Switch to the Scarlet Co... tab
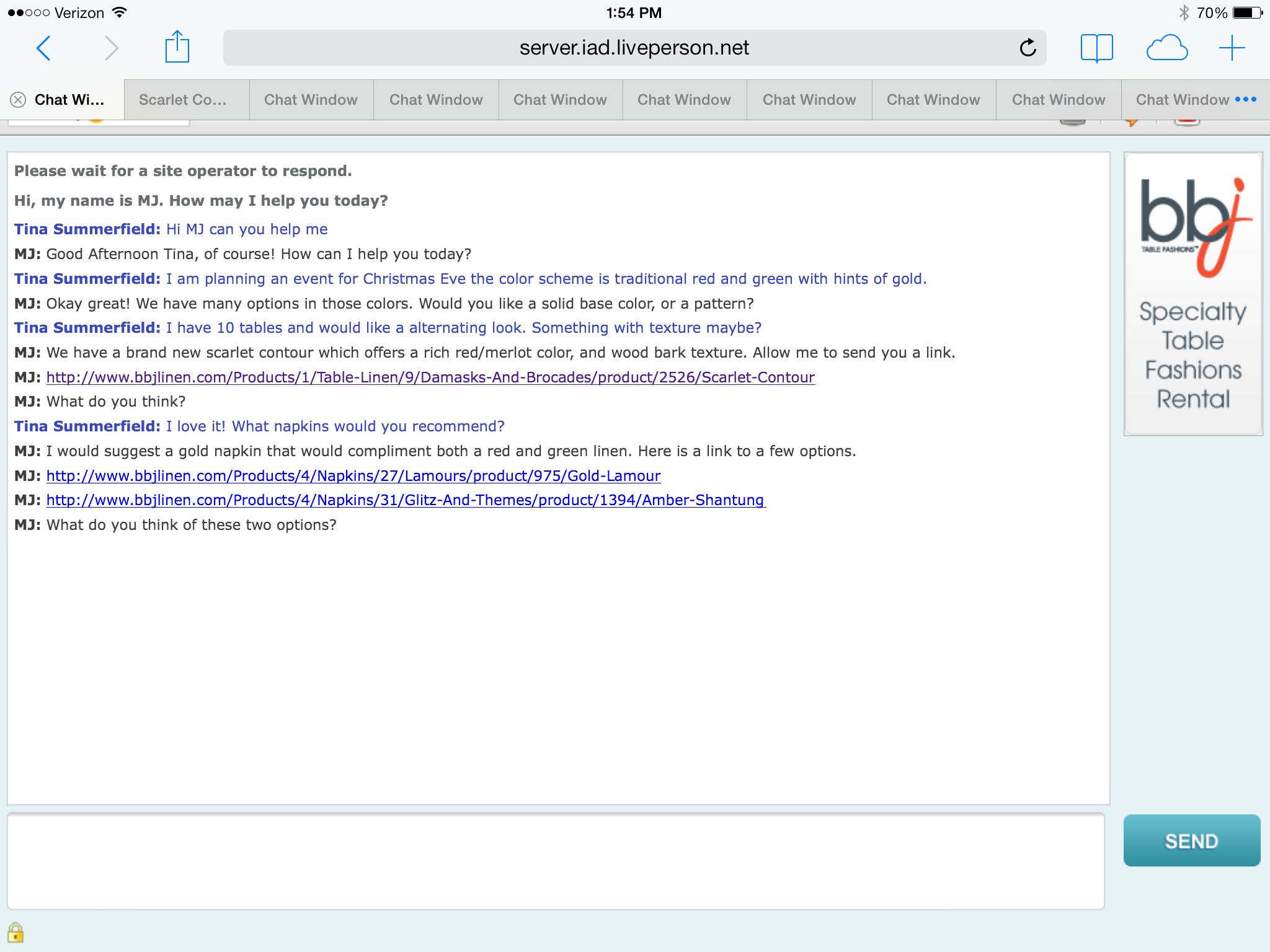 point(187,100)
